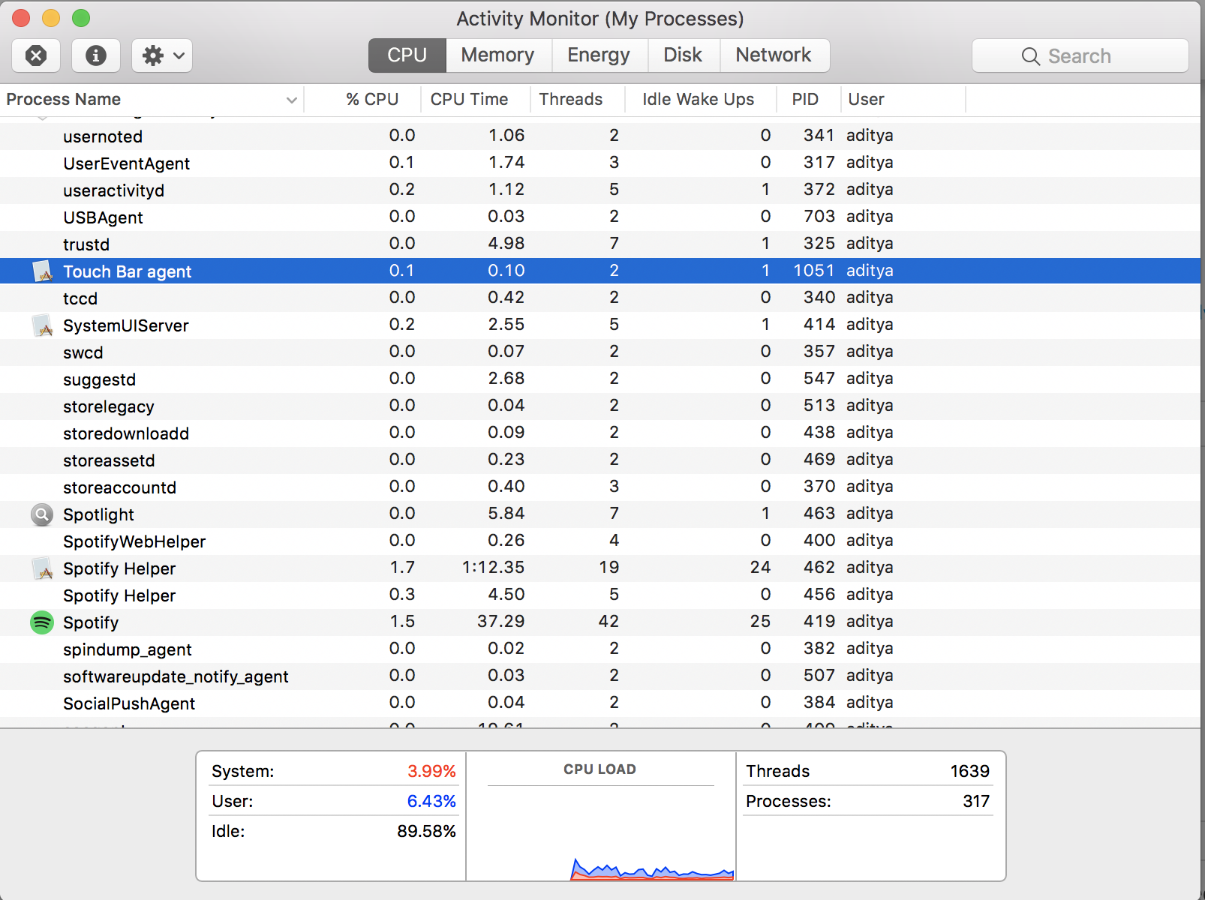Select the SystemUIServer process name
This screenshot has height=900, width=1205.
pos(126,326)
